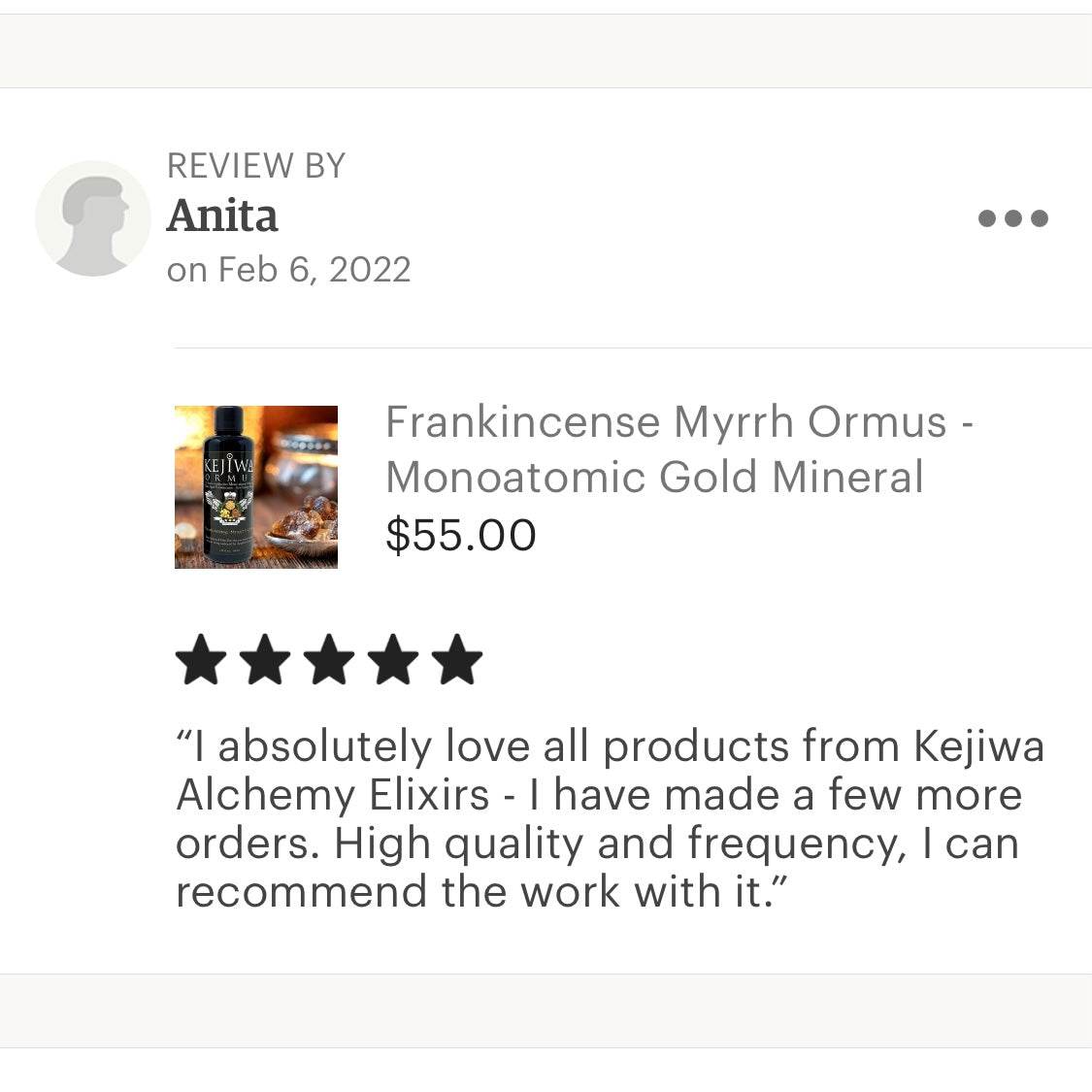
Task: Open the review options via the ellipsis menu
Action: [x=1014, y=217]
